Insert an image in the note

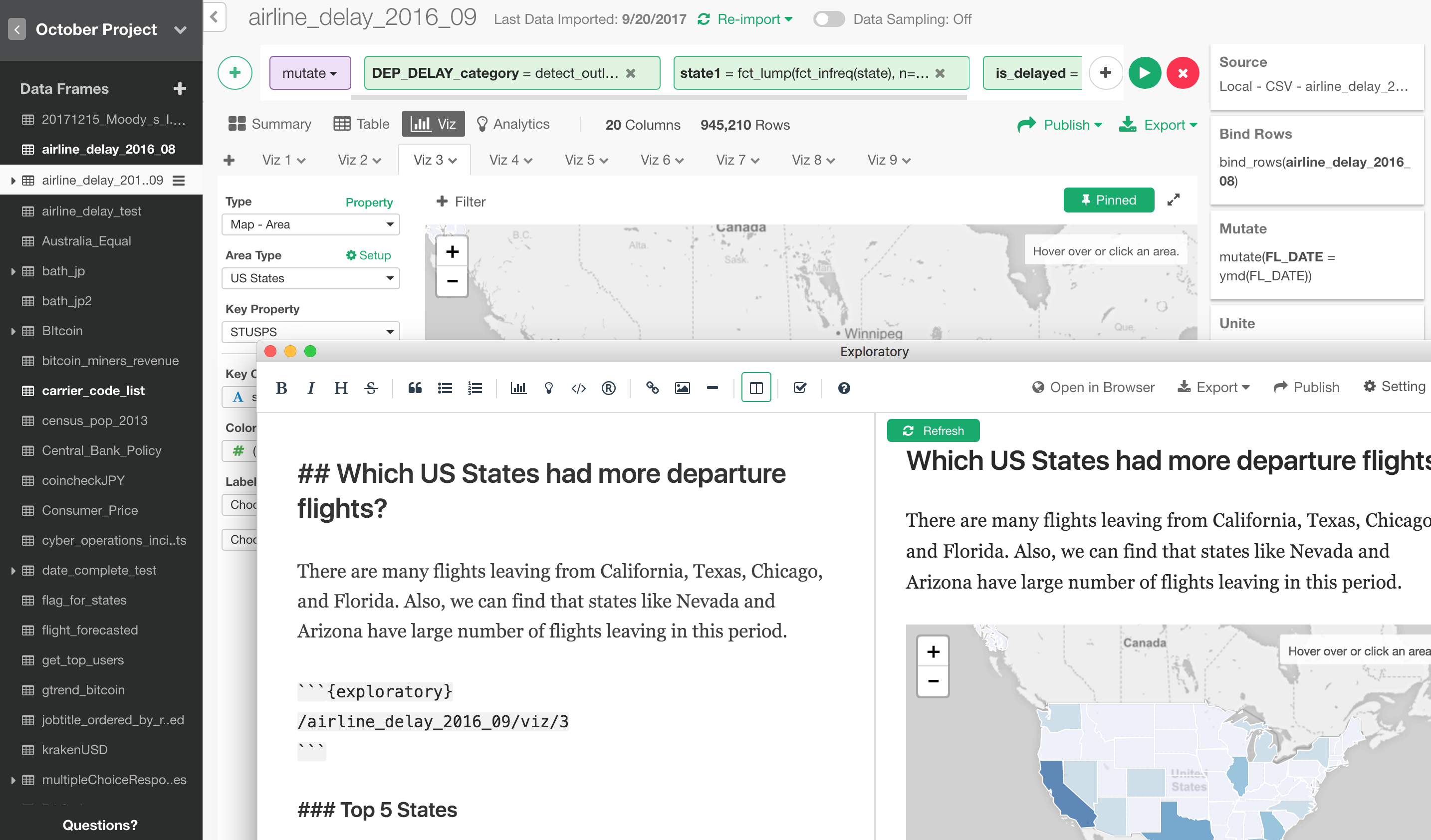point(682,388)
